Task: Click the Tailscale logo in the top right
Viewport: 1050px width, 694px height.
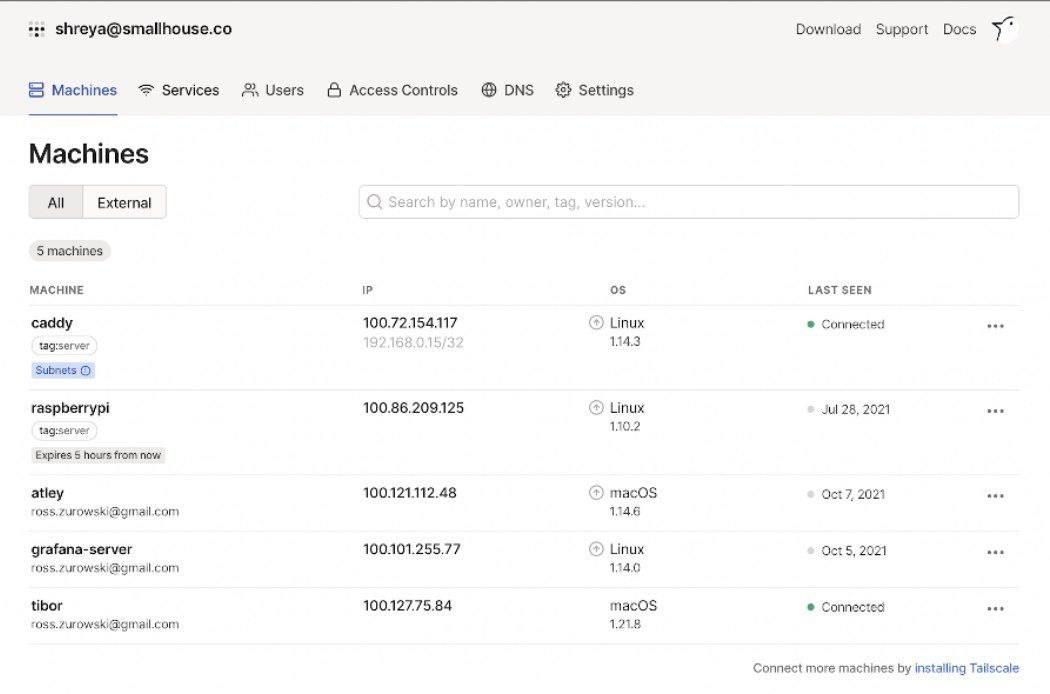Action: (x=1003, y=29)
